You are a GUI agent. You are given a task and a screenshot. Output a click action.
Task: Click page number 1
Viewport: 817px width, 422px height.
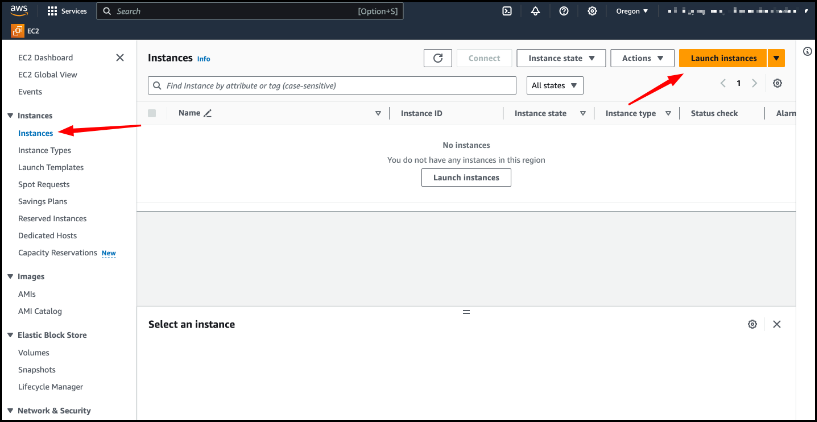[738, 83]
